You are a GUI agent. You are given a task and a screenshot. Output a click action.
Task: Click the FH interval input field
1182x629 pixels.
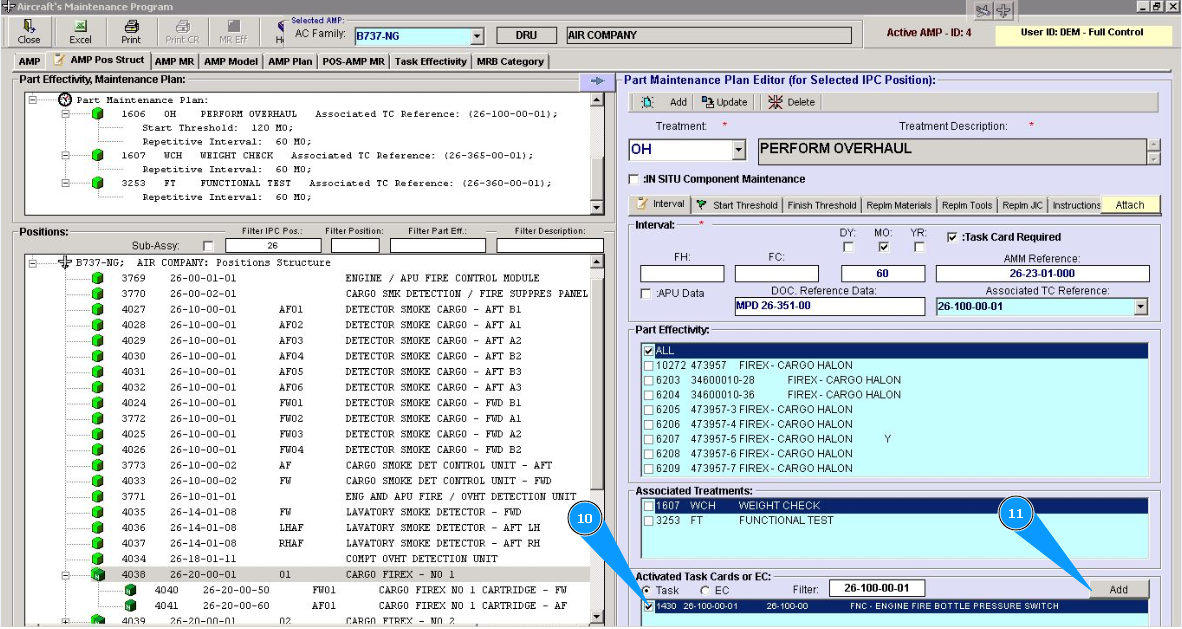[681, 274]
